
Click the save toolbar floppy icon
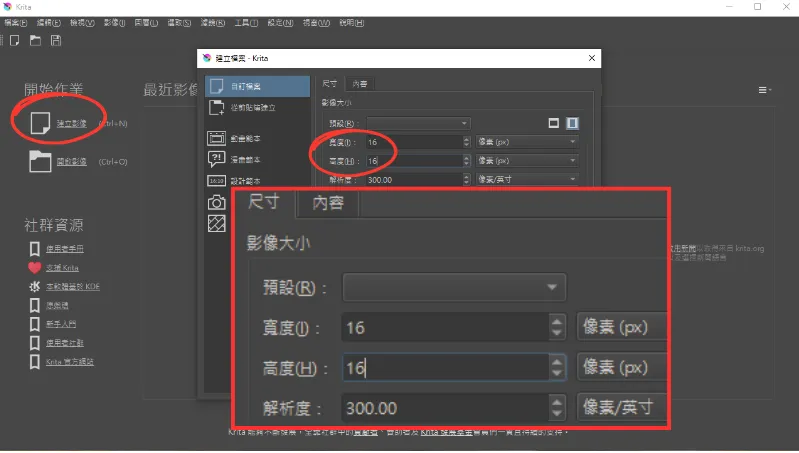(x=56, y=40)
